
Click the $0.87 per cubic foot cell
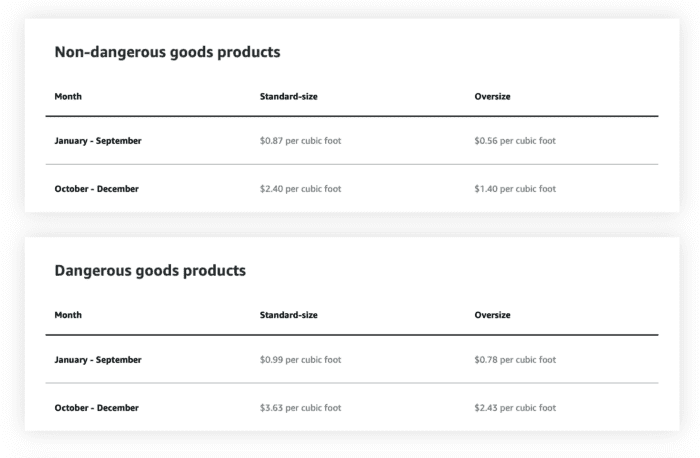[300, 141]
